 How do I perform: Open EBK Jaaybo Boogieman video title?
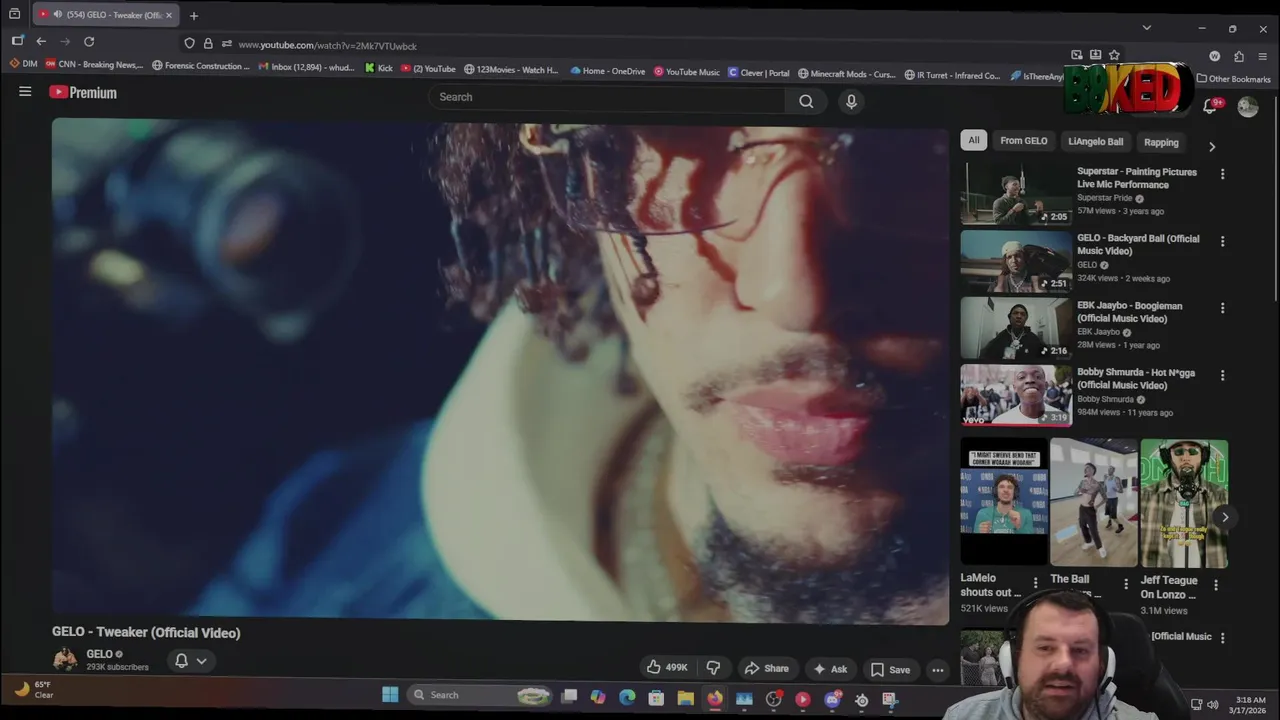(1129, 312)
